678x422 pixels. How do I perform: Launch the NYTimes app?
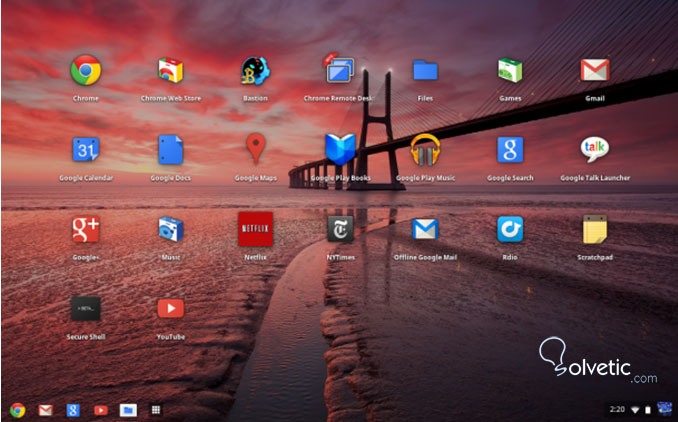(x=340, y=229)
